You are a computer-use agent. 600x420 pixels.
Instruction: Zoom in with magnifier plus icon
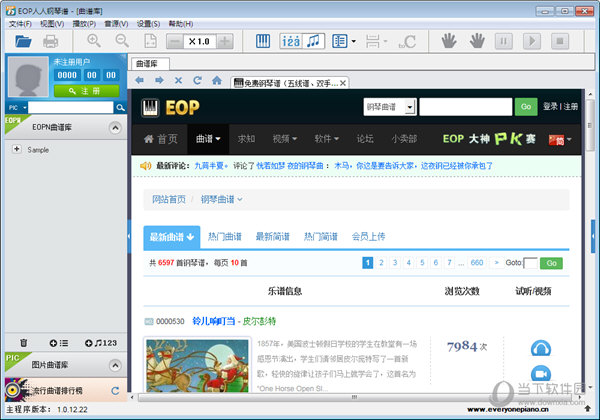tap(94, 41)
